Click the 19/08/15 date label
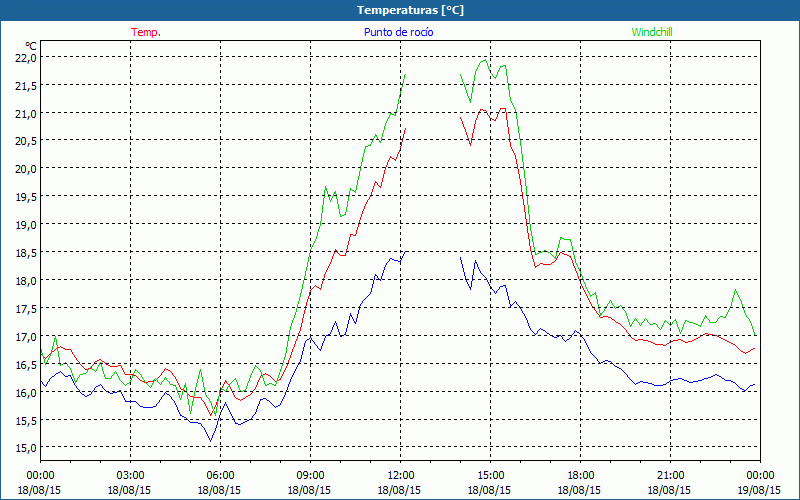Viewport: 800px width, 500px height. point(759,490)
